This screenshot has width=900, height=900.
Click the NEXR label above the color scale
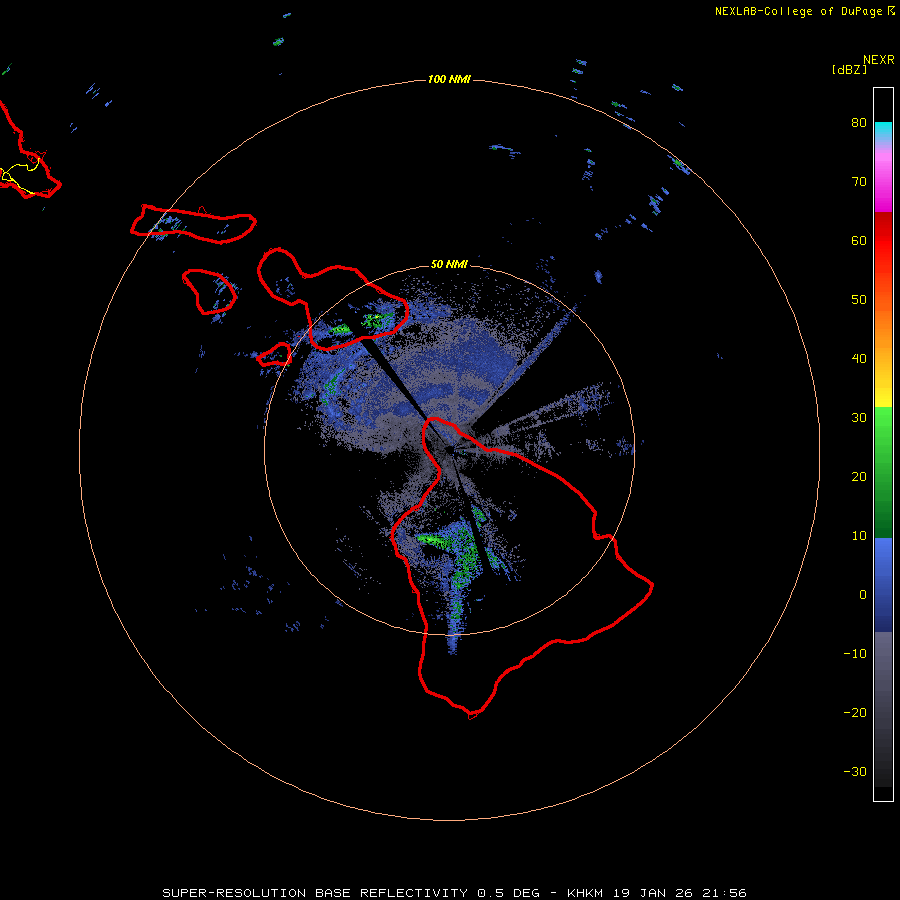click(x=879, y=60)
